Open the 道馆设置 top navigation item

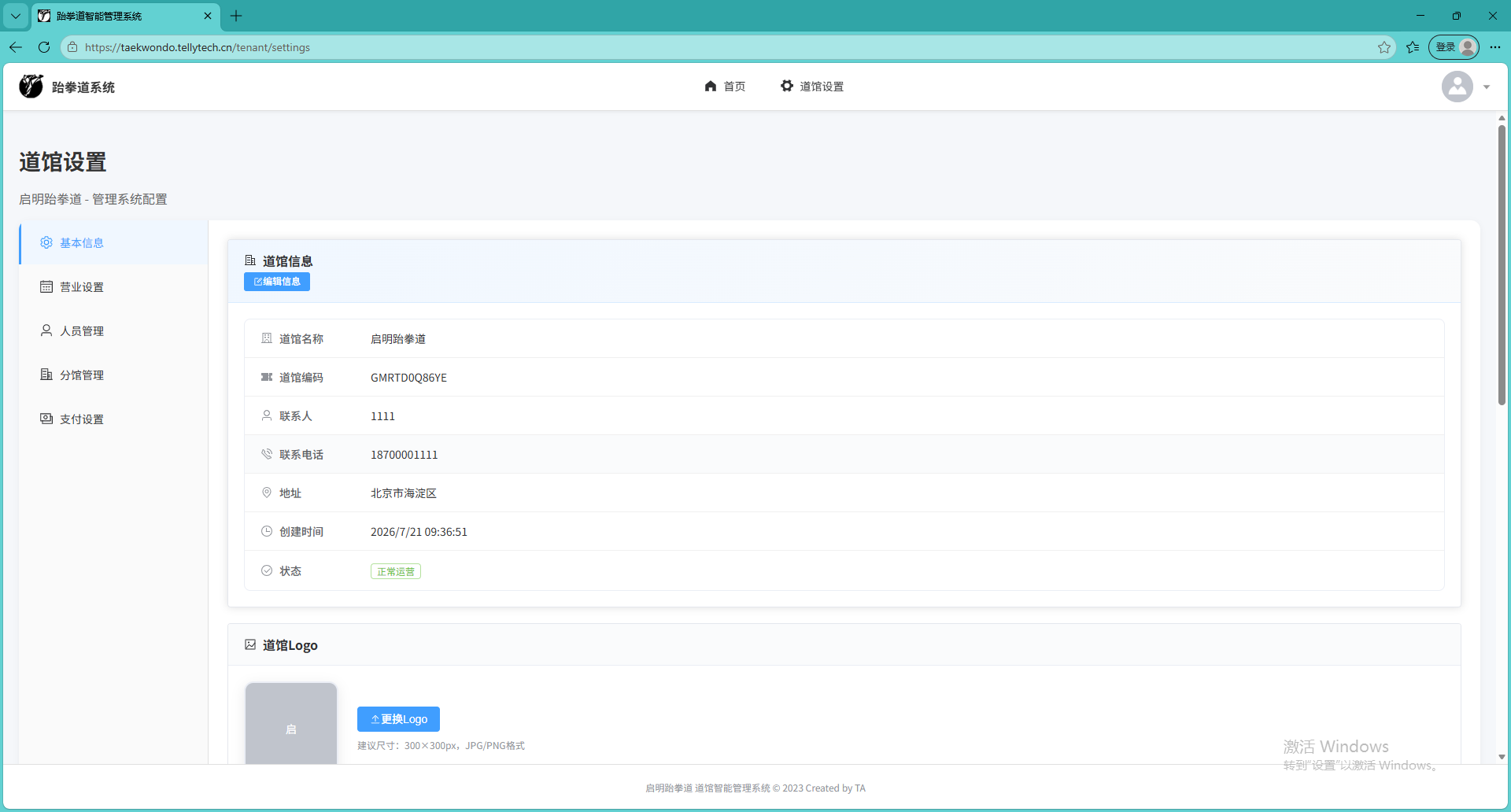click(812, 86)
